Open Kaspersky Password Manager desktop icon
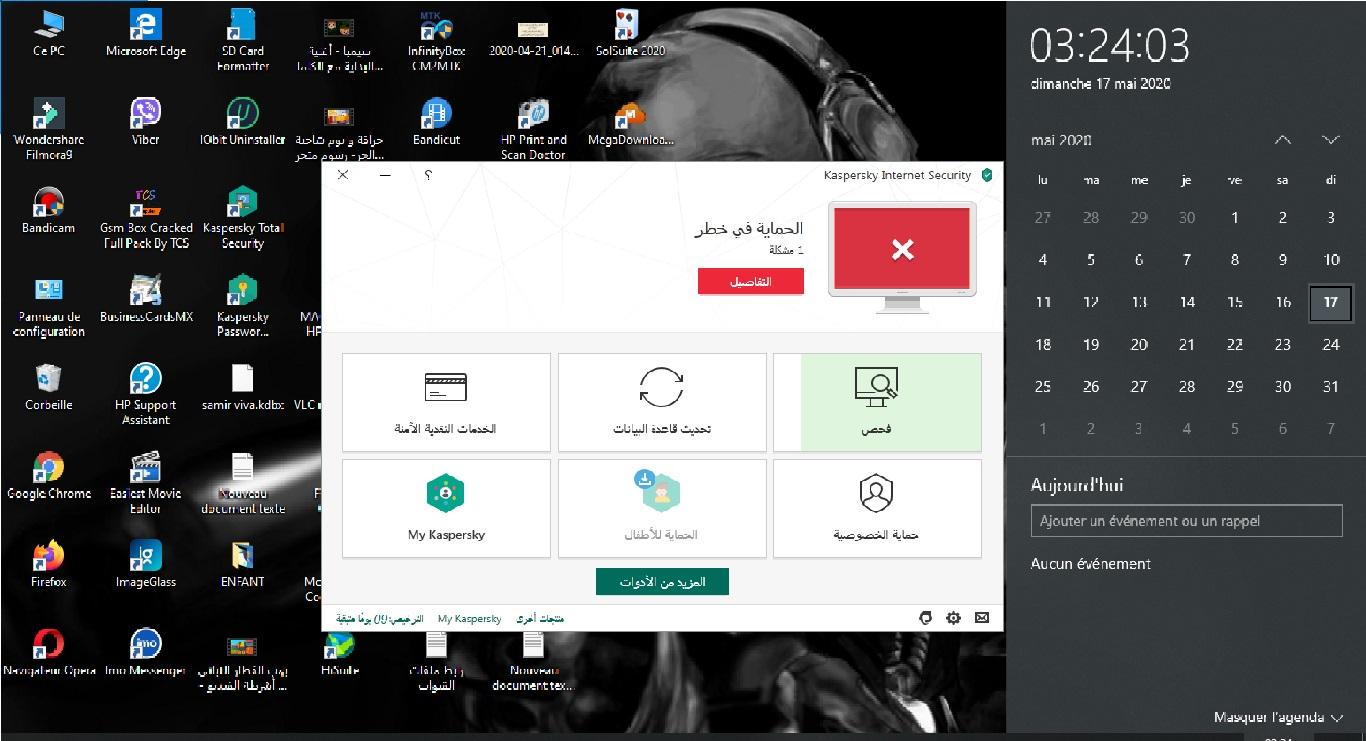Viewport: 1366px width, 741px height. tap(243, 307)
